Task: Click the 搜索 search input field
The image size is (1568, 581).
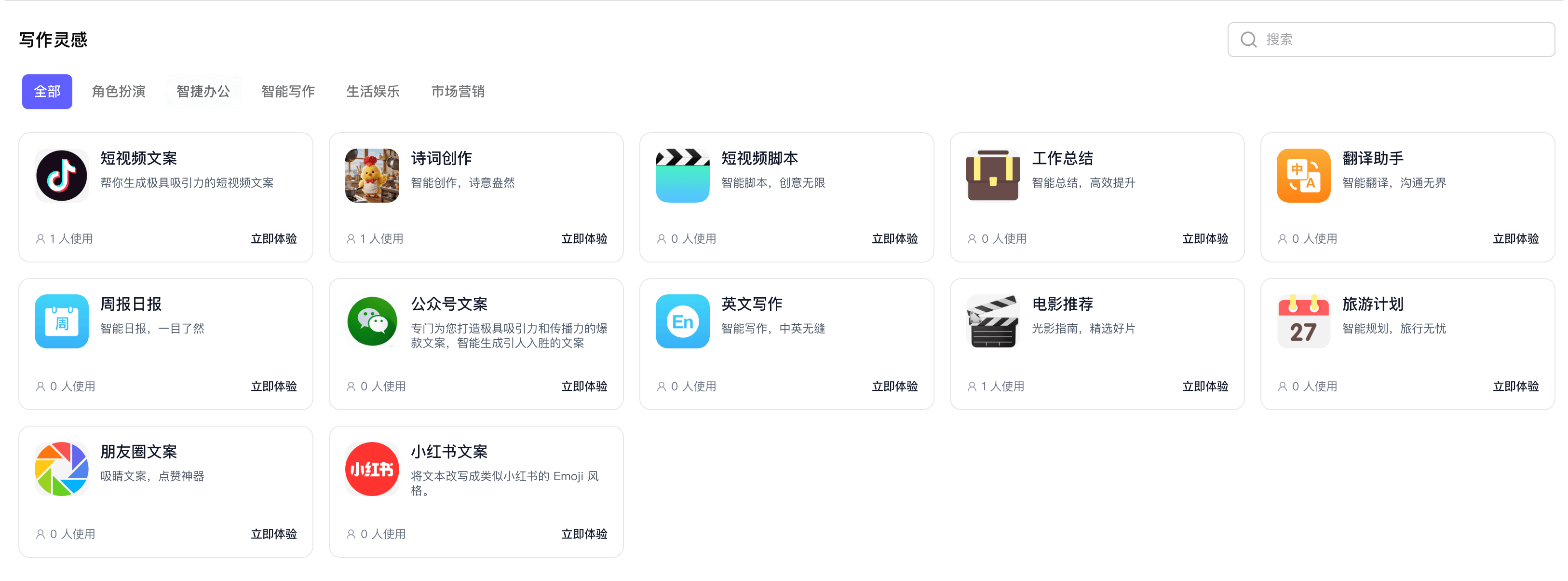Action: 1400,40
